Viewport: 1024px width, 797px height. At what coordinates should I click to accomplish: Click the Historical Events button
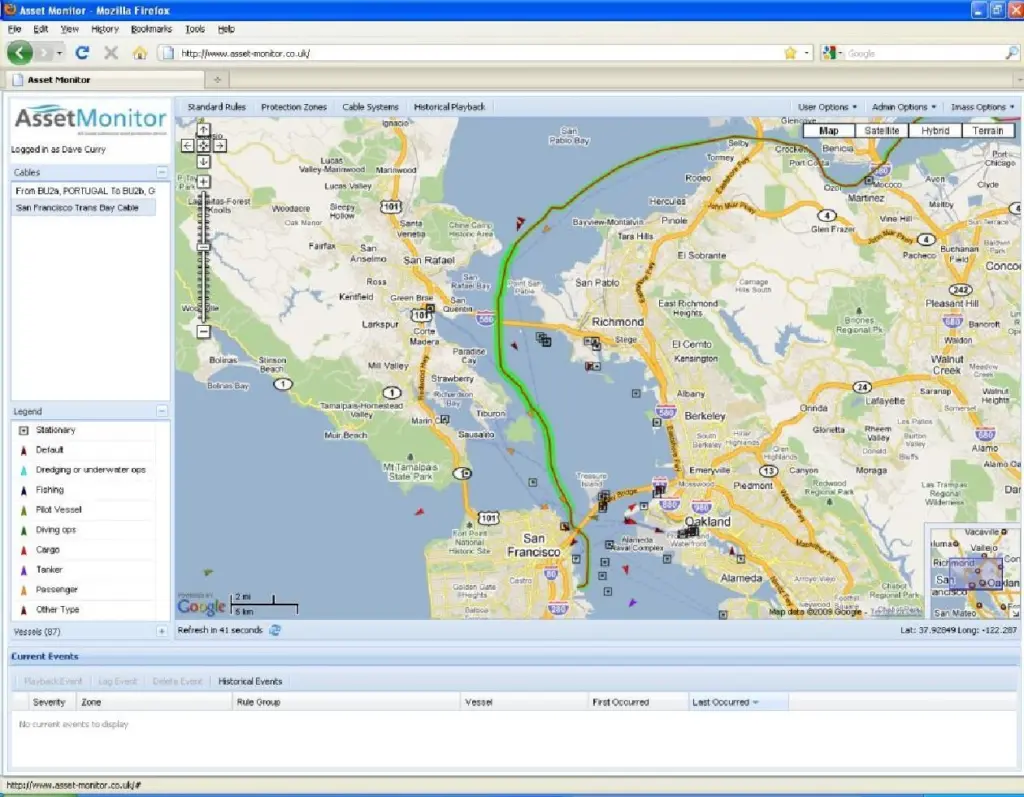point(250,681)
